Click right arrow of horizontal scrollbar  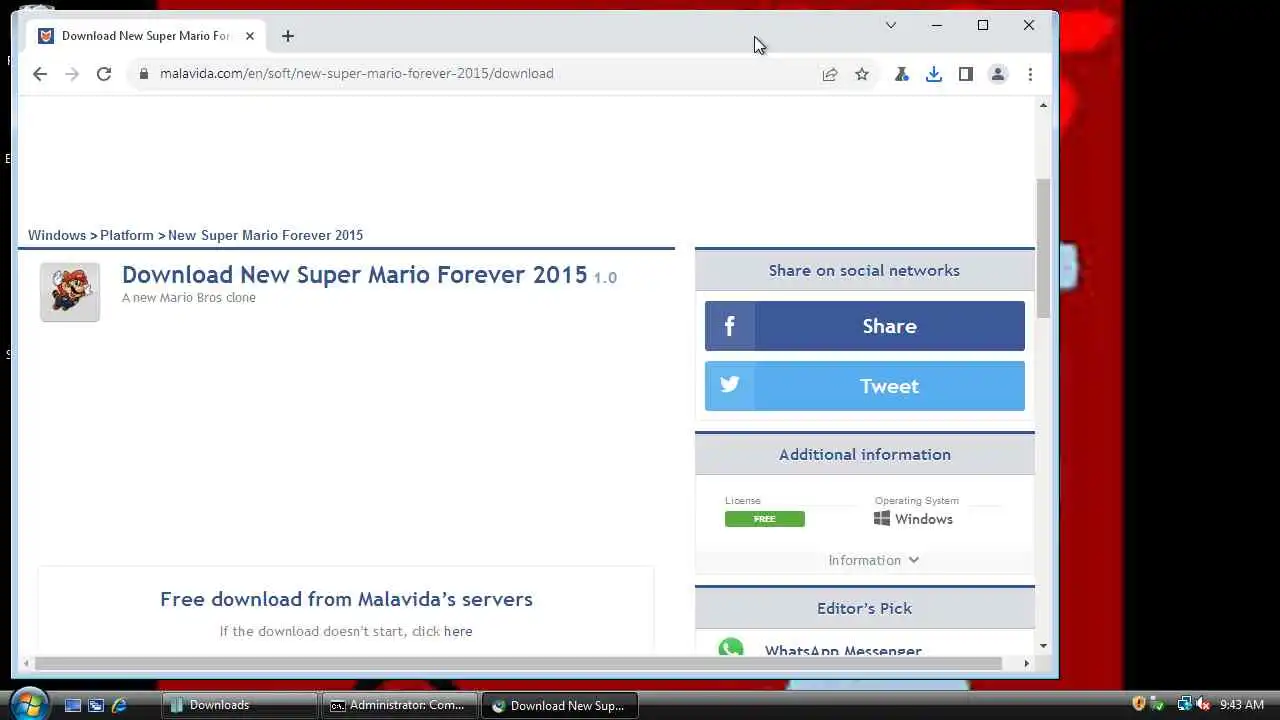1026,663
